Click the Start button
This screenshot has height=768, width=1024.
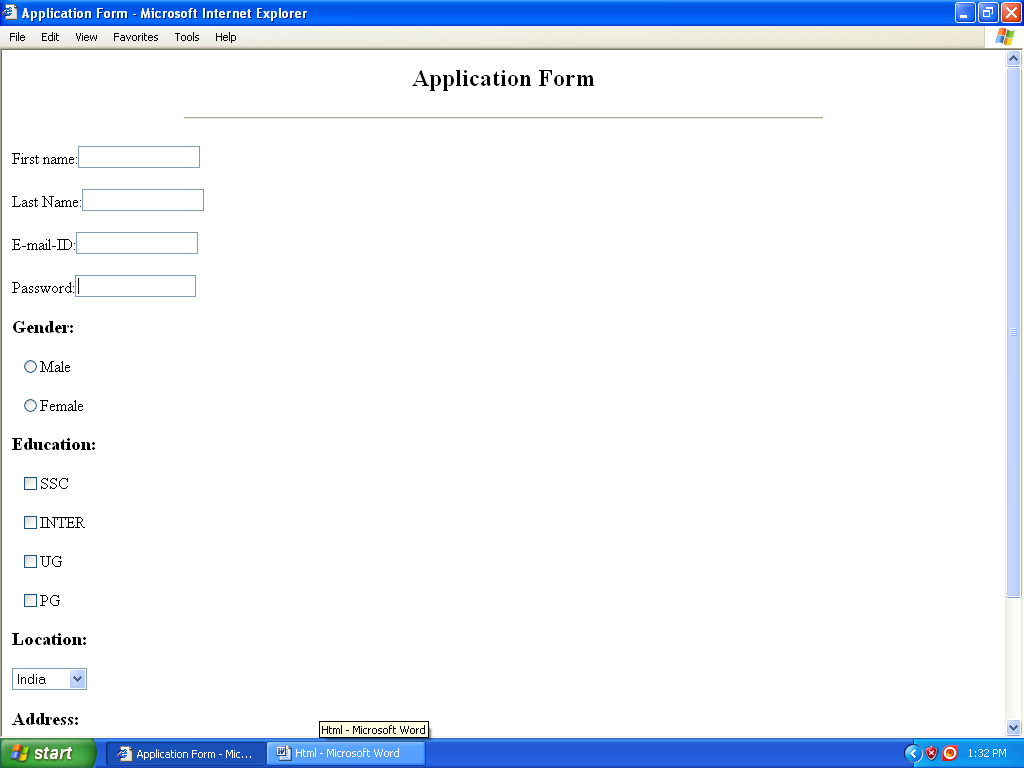pyautogui.click(x=47, y=753)
